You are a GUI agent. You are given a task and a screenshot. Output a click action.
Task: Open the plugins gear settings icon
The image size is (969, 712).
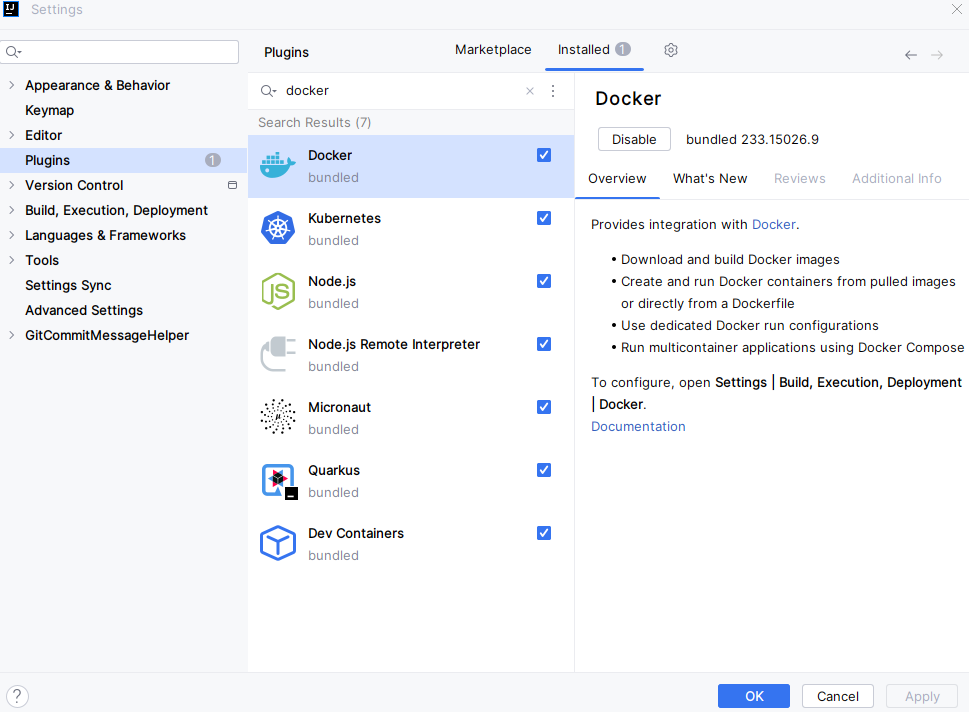pyautogui.click(x=671, y=50)
